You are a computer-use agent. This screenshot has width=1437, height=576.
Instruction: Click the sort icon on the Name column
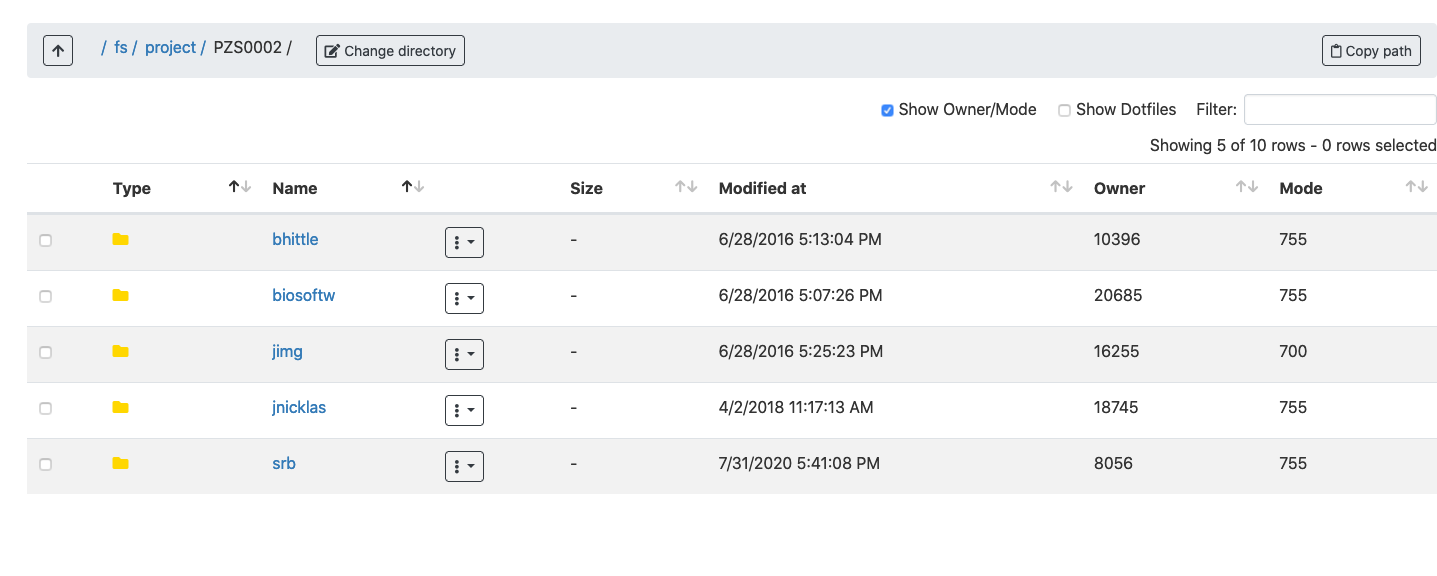point(413,186)
